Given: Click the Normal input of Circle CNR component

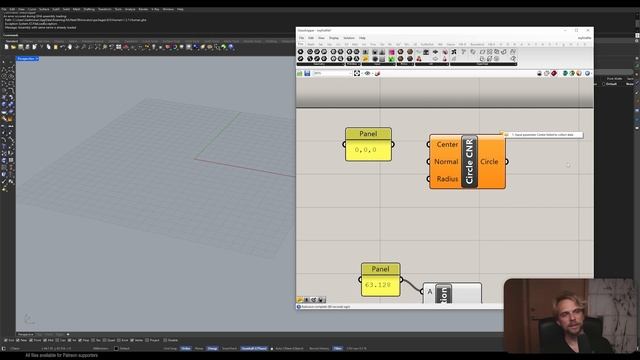Looking at the screenshot, I should pos(446,162).
